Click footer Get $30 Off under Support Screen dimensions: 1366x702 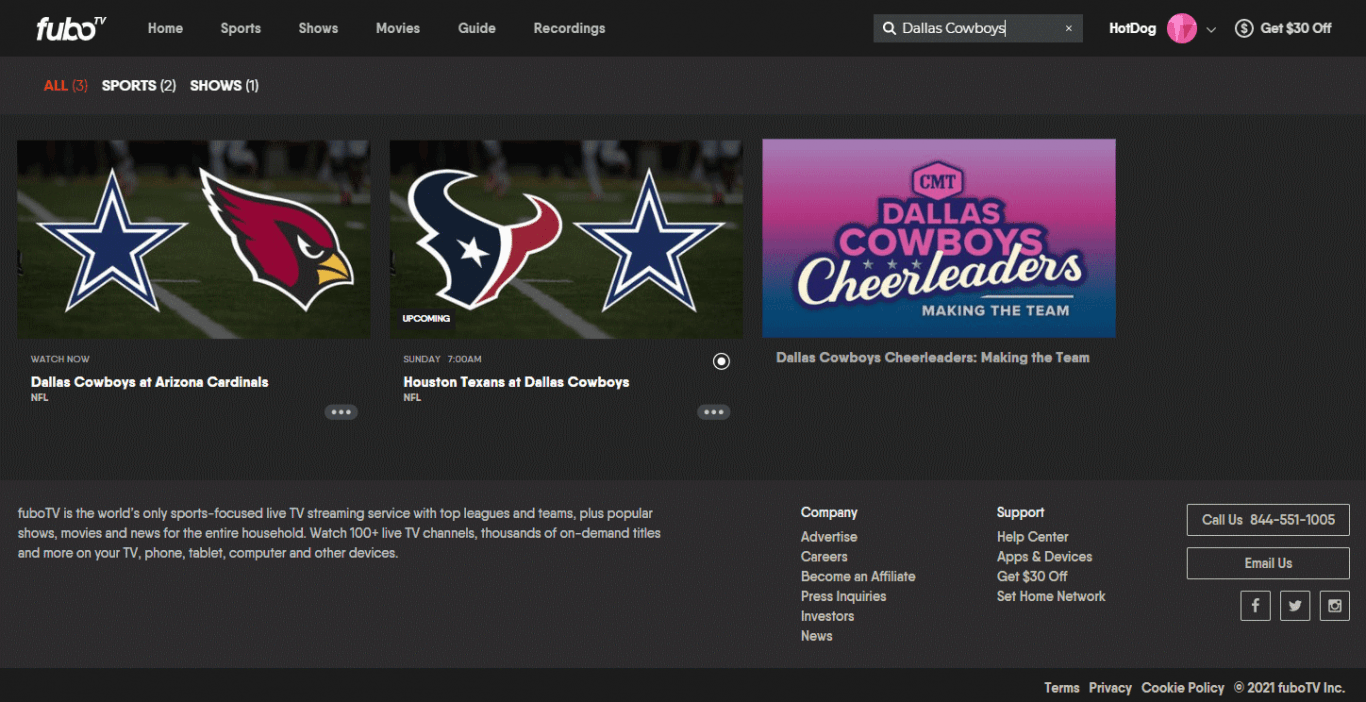click(1032, 576)
